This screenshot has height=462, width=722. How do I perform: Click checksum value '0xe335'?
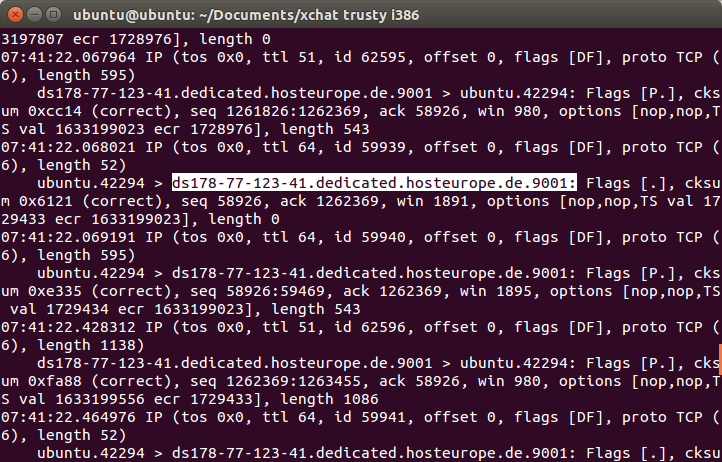55,291
